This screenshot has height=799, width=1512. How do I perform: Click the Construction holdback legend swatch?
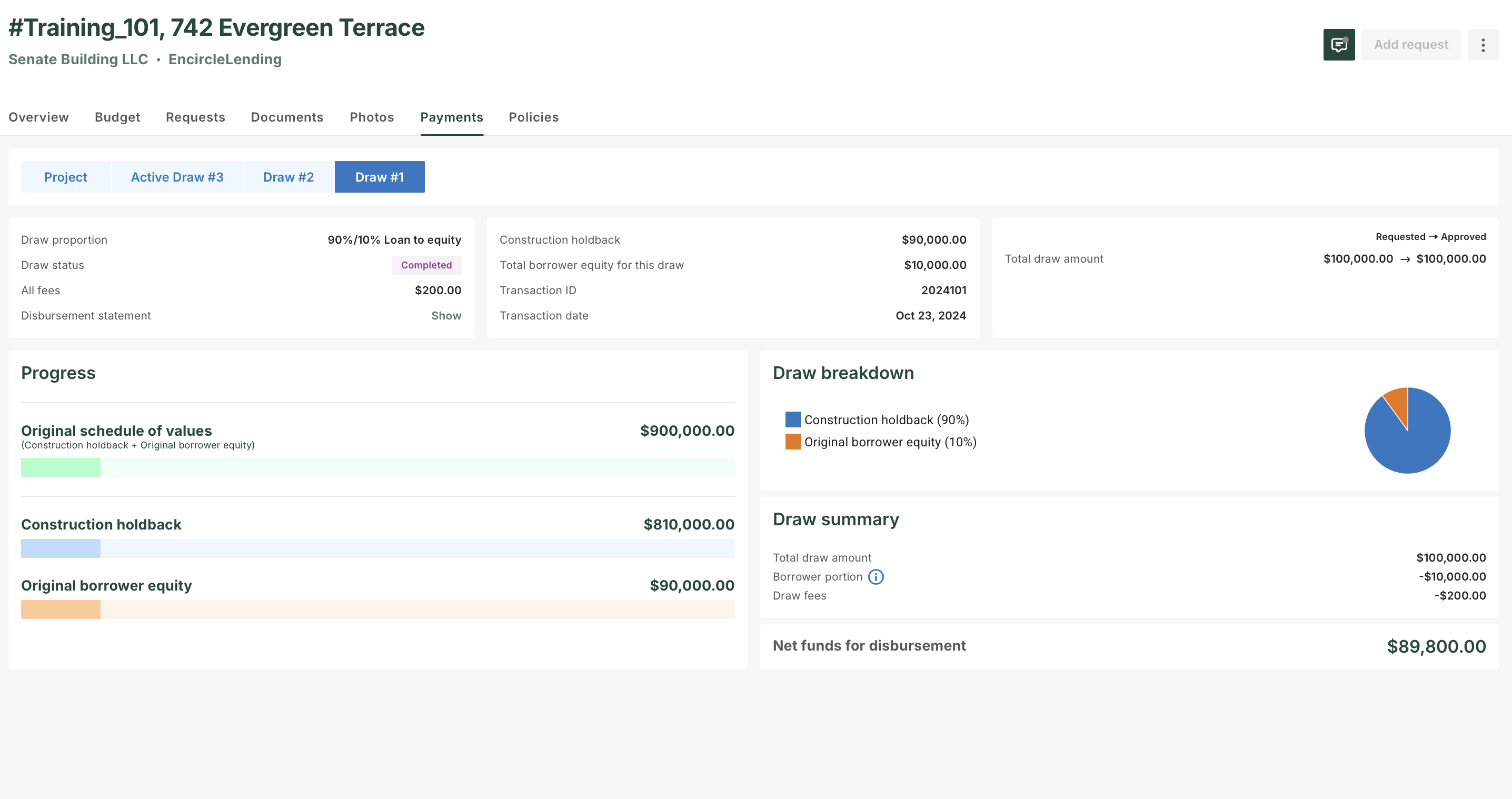792,419
